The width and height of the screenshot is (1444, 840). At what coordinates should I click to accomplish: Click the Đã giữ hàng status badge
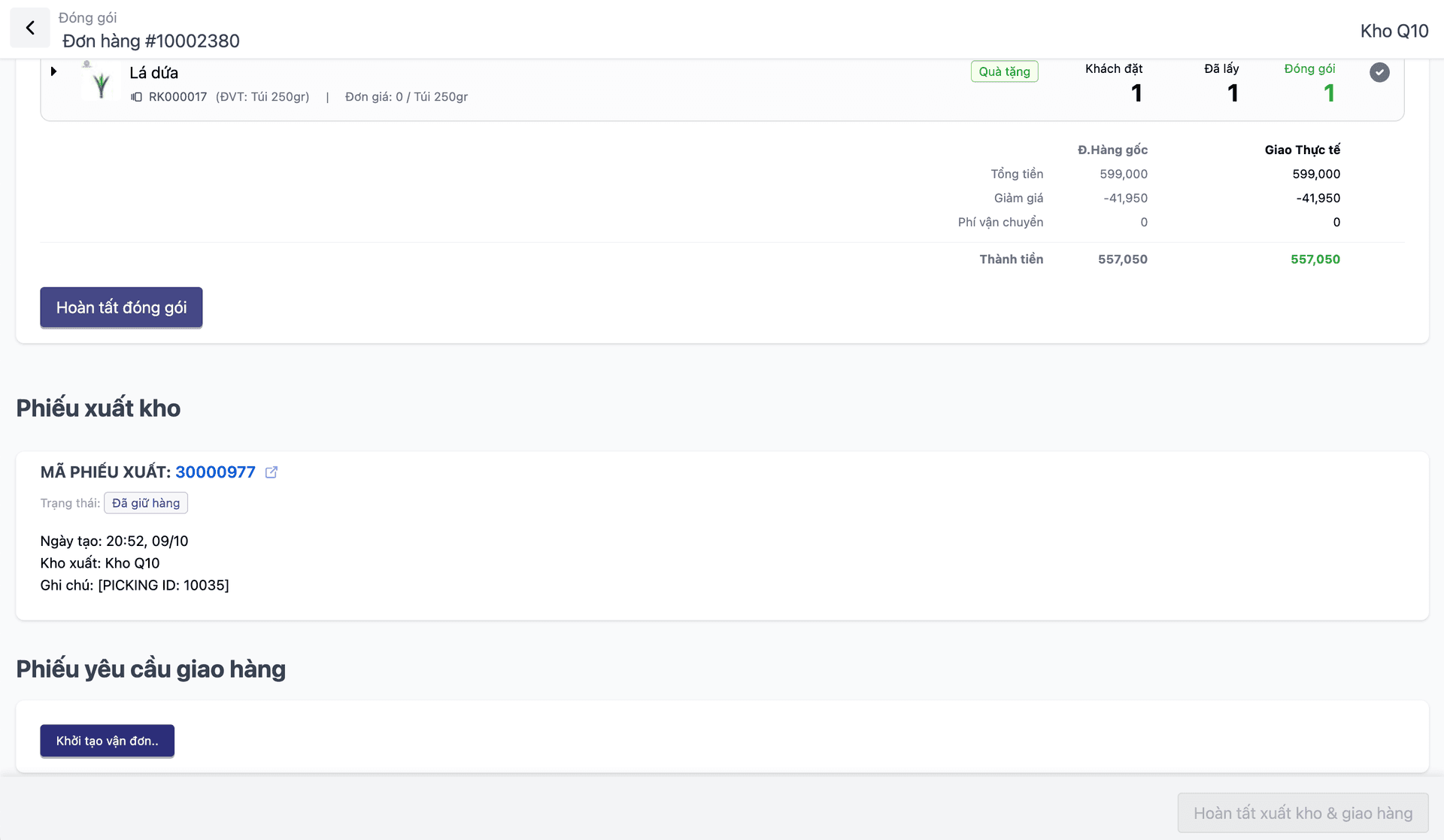click(x=146, y=503)
